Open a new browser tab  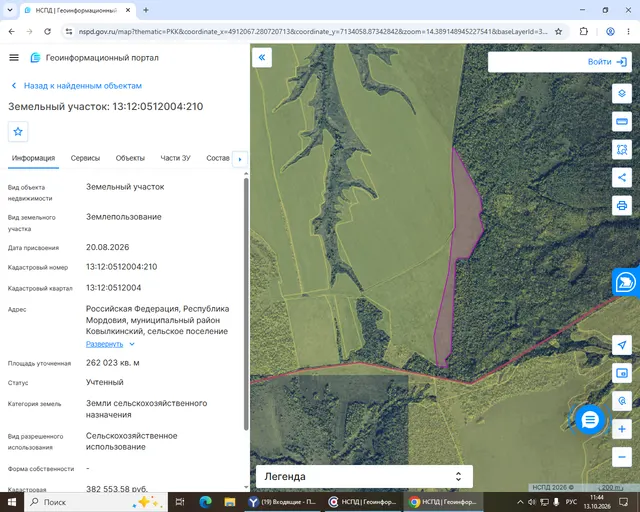point(146,10)
